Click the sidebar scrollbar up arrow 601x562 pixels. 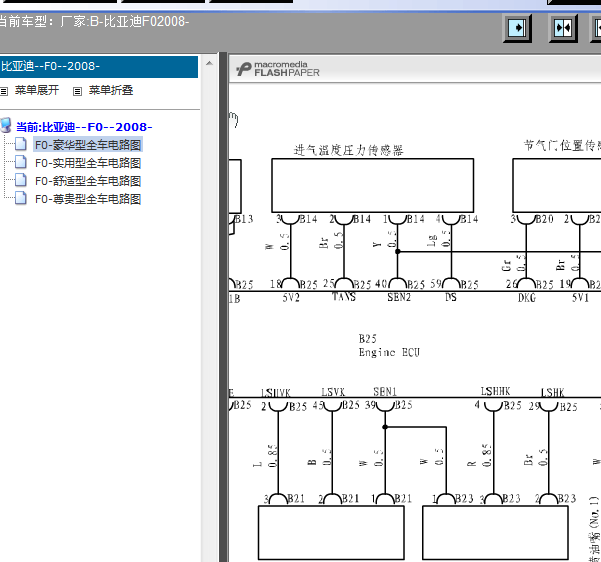coord(209,63)
